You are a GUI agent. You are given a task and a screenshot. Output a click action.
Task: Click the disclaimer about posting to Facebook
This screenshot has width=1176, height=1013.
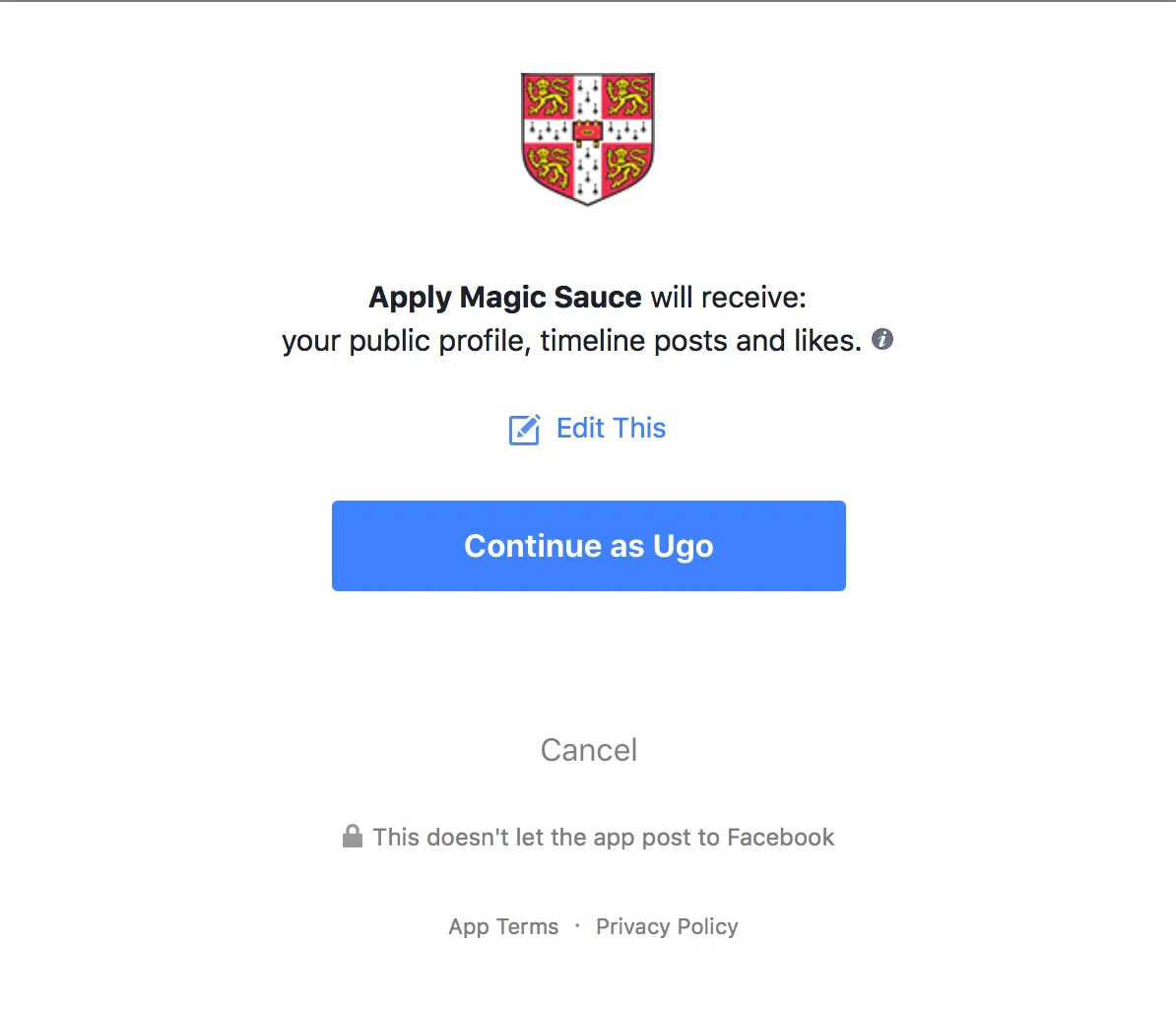(603, 837)
